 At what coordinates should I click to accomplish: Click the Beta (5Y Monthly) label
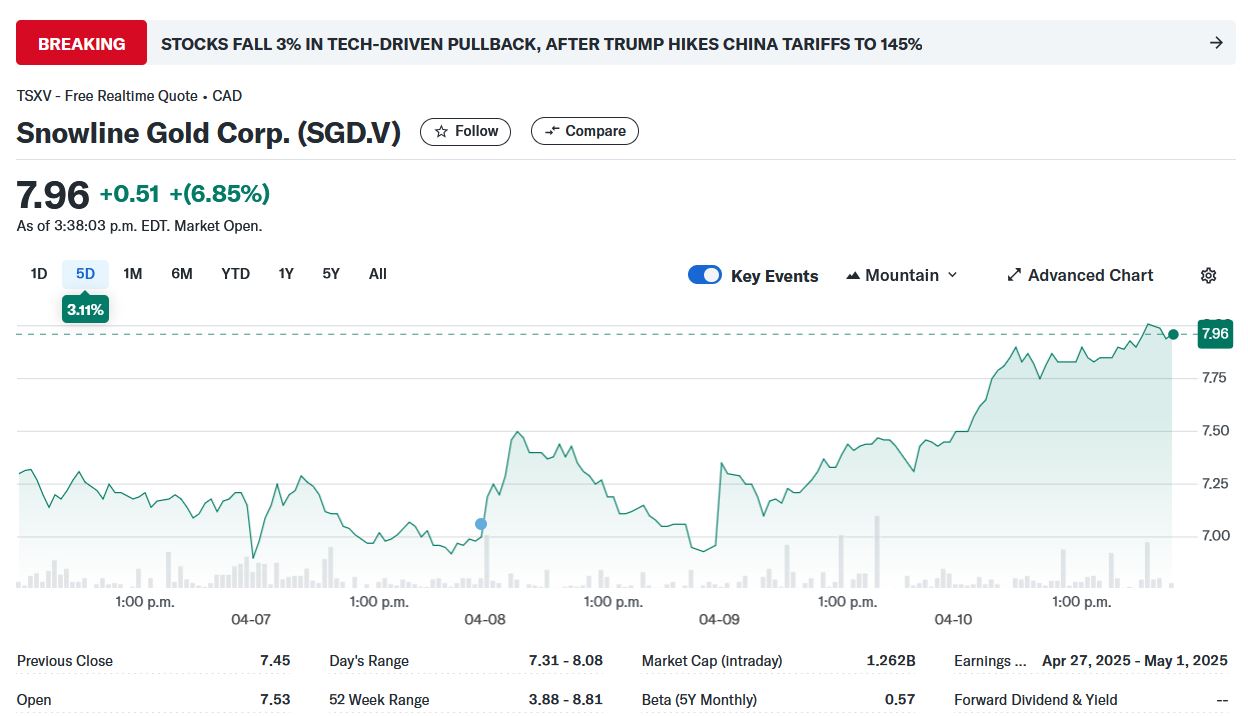click(699, 700)
